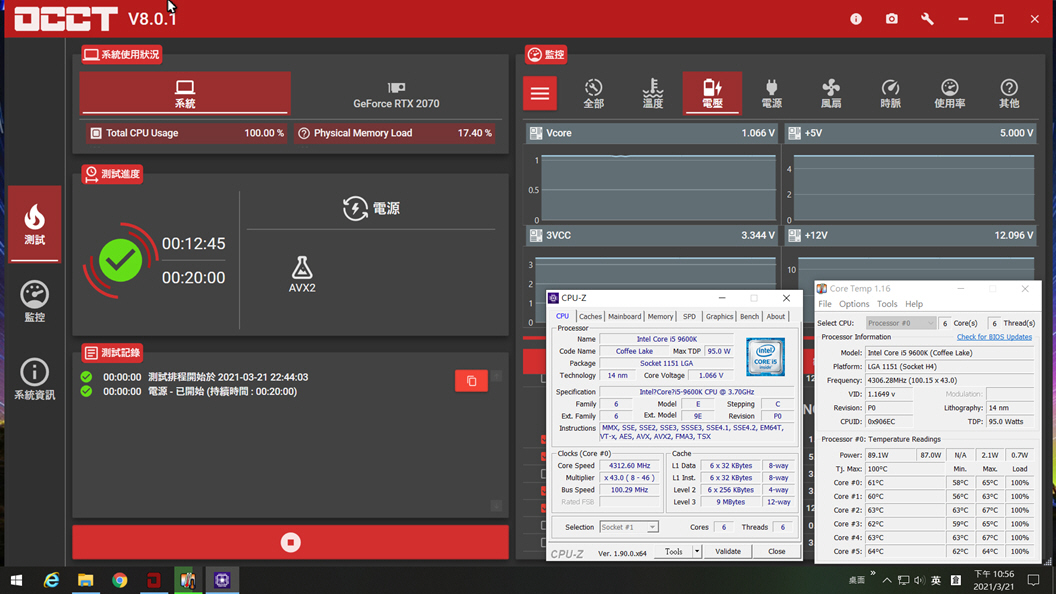The image size is (1056, 594).
Task: Expand the Socket #1 selection dropdown in CPU-Z
Action: point(652,527)
